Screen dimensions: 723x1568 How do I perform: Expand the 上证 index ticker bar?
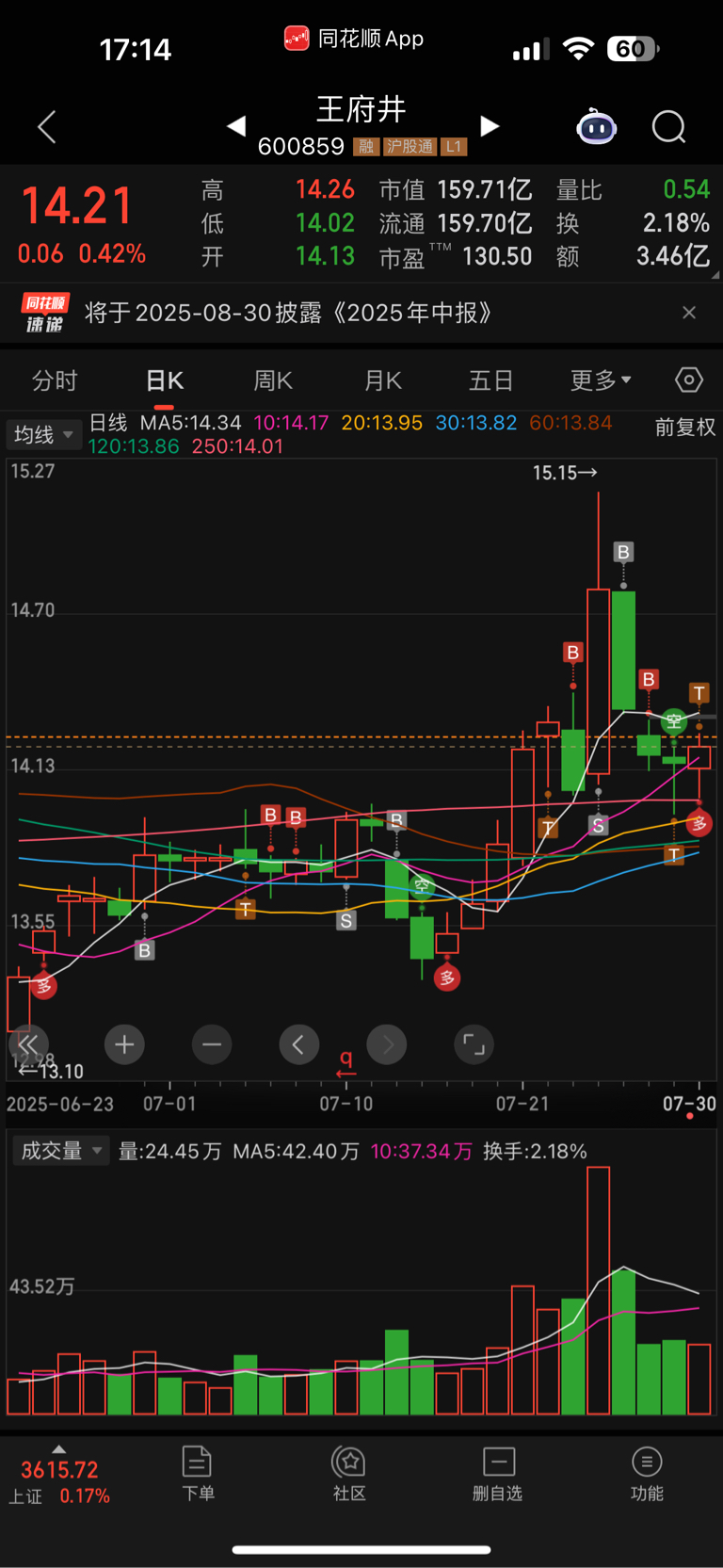tap(59, 1477)
